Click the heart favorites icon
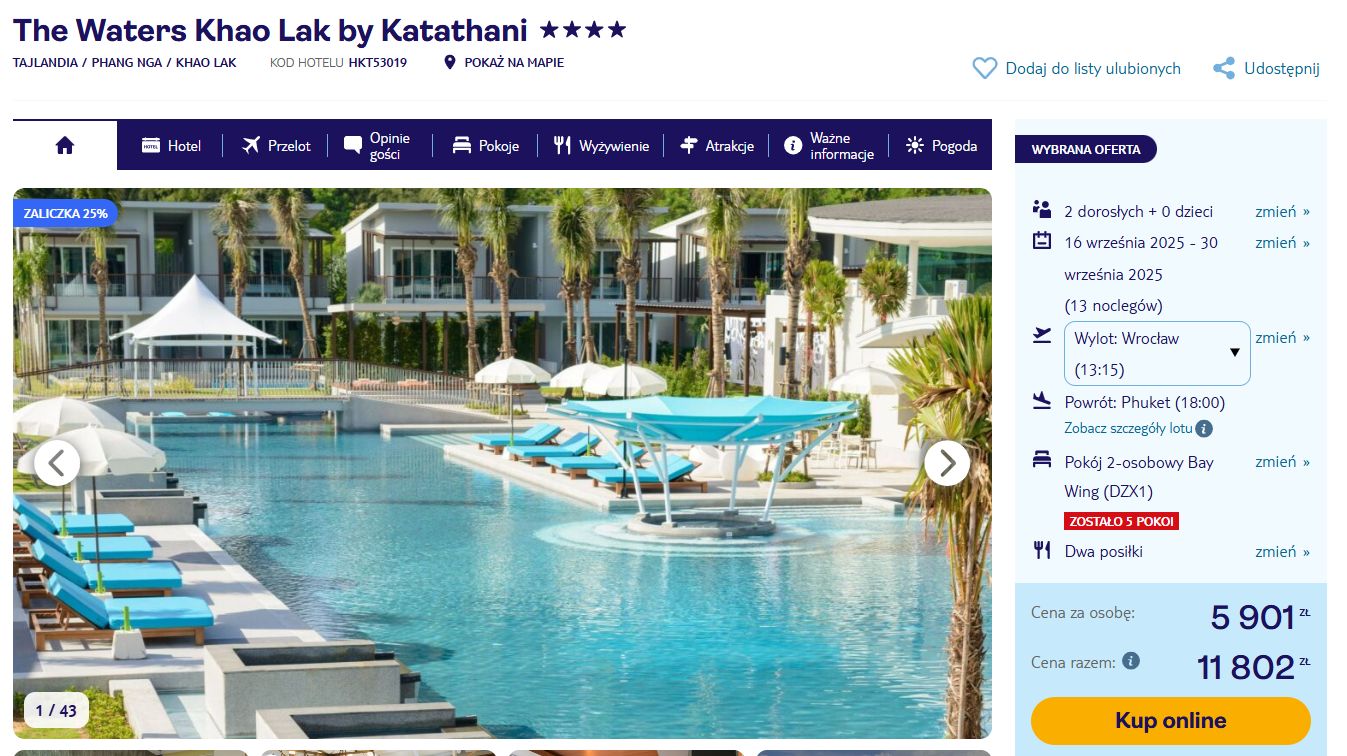 (985, 68)
